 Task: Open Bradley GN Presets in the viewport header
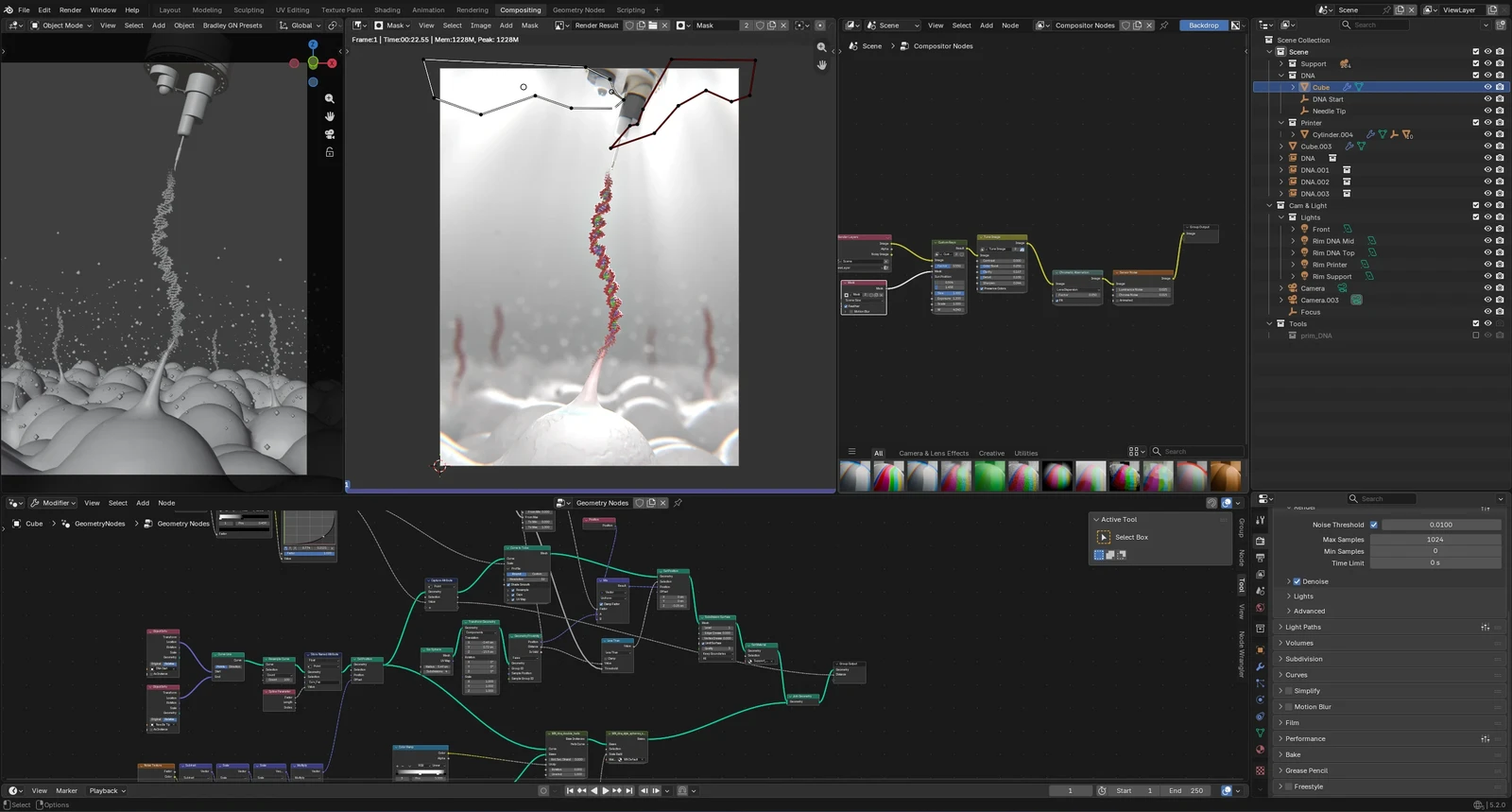click(x=232, y=26)
